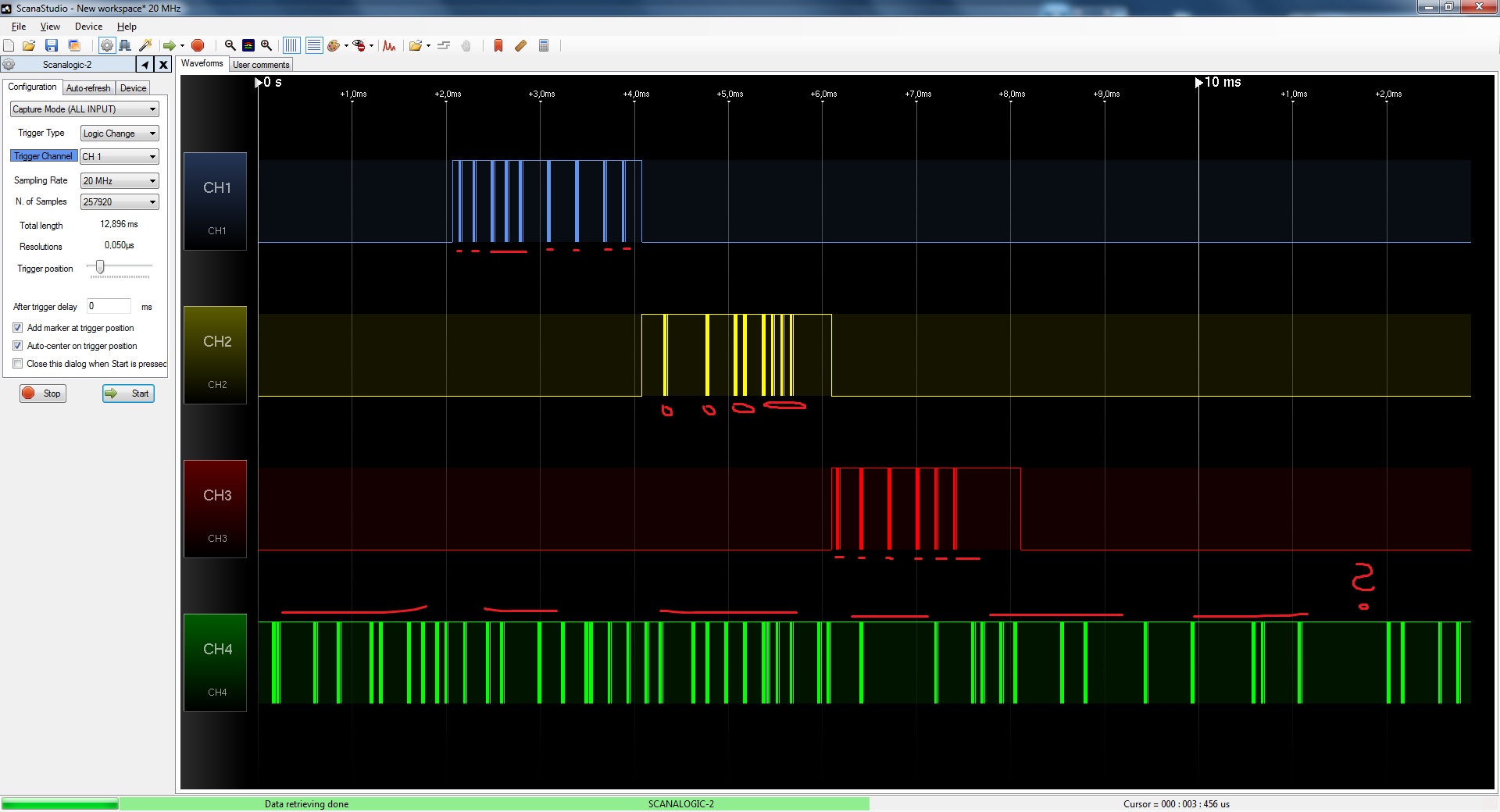
Task: Select the Waveforms tab
Action: tap(202, 64)
